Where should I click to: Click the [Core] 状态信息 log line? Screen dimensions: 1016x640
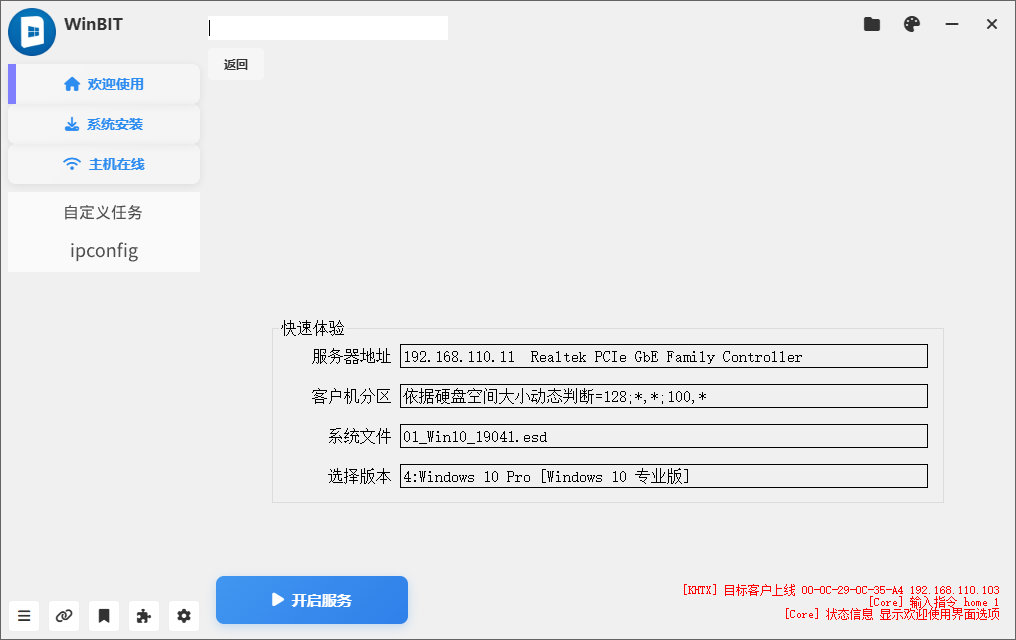click(892, 614)
